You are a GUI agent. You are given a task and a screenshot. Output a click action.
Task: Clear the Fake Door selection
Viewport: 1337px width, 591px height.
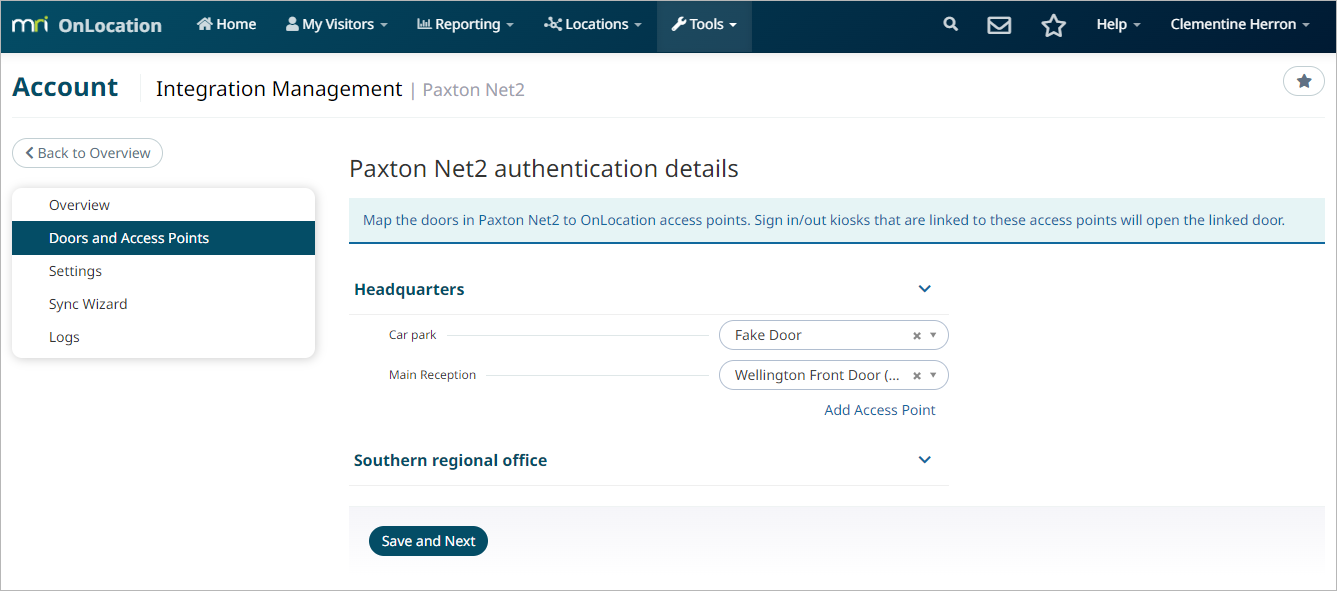click(x=916, y=336)
